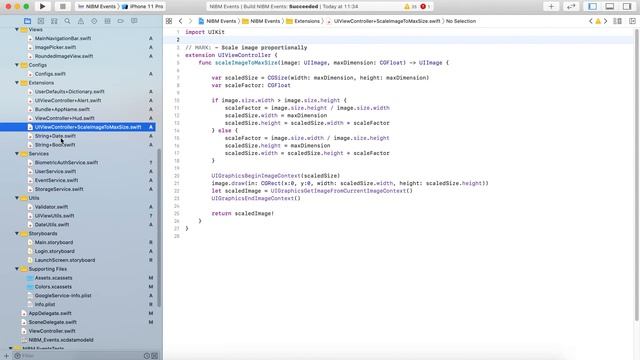Open Main.storyboard
640x360 pixels.
tap(54, 242)
